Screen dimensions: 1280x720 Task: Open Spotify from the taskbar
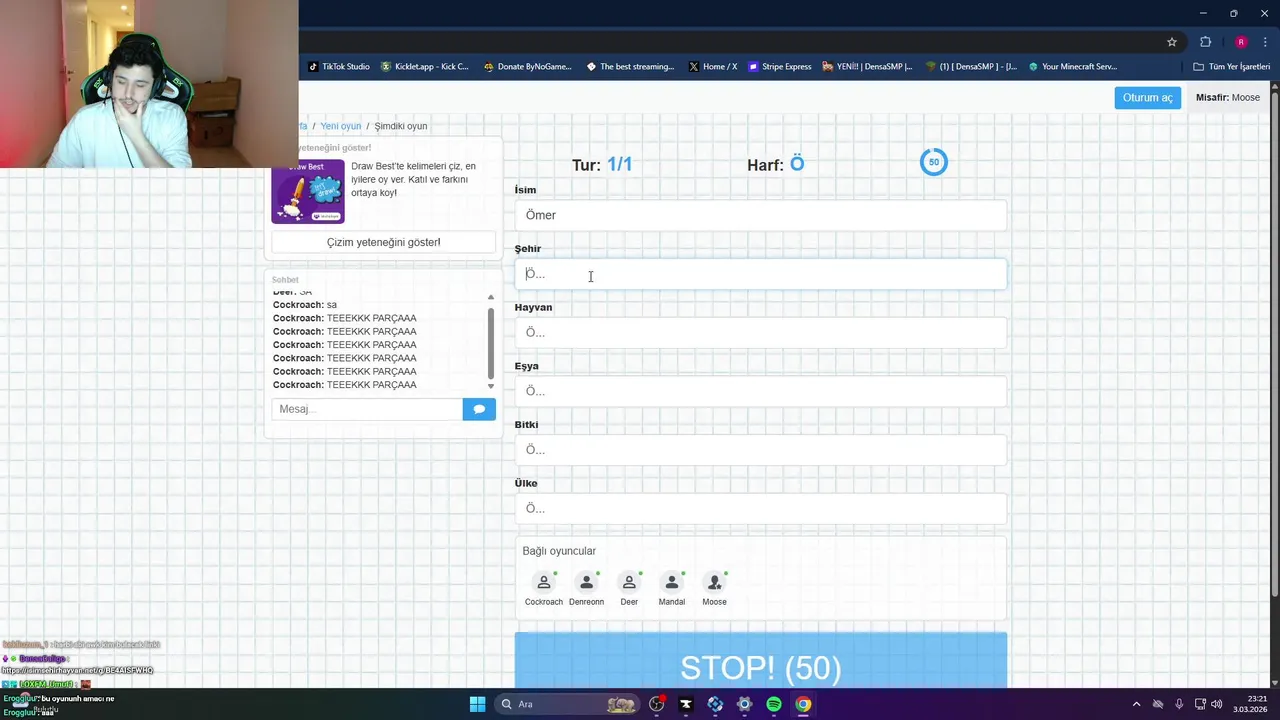tap(774, 704)
